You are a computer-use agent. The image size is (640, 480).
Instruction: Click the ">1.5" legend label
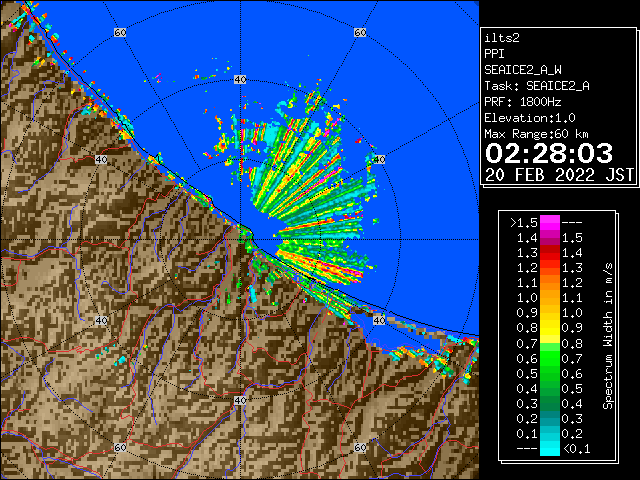(x=524, y=223)
